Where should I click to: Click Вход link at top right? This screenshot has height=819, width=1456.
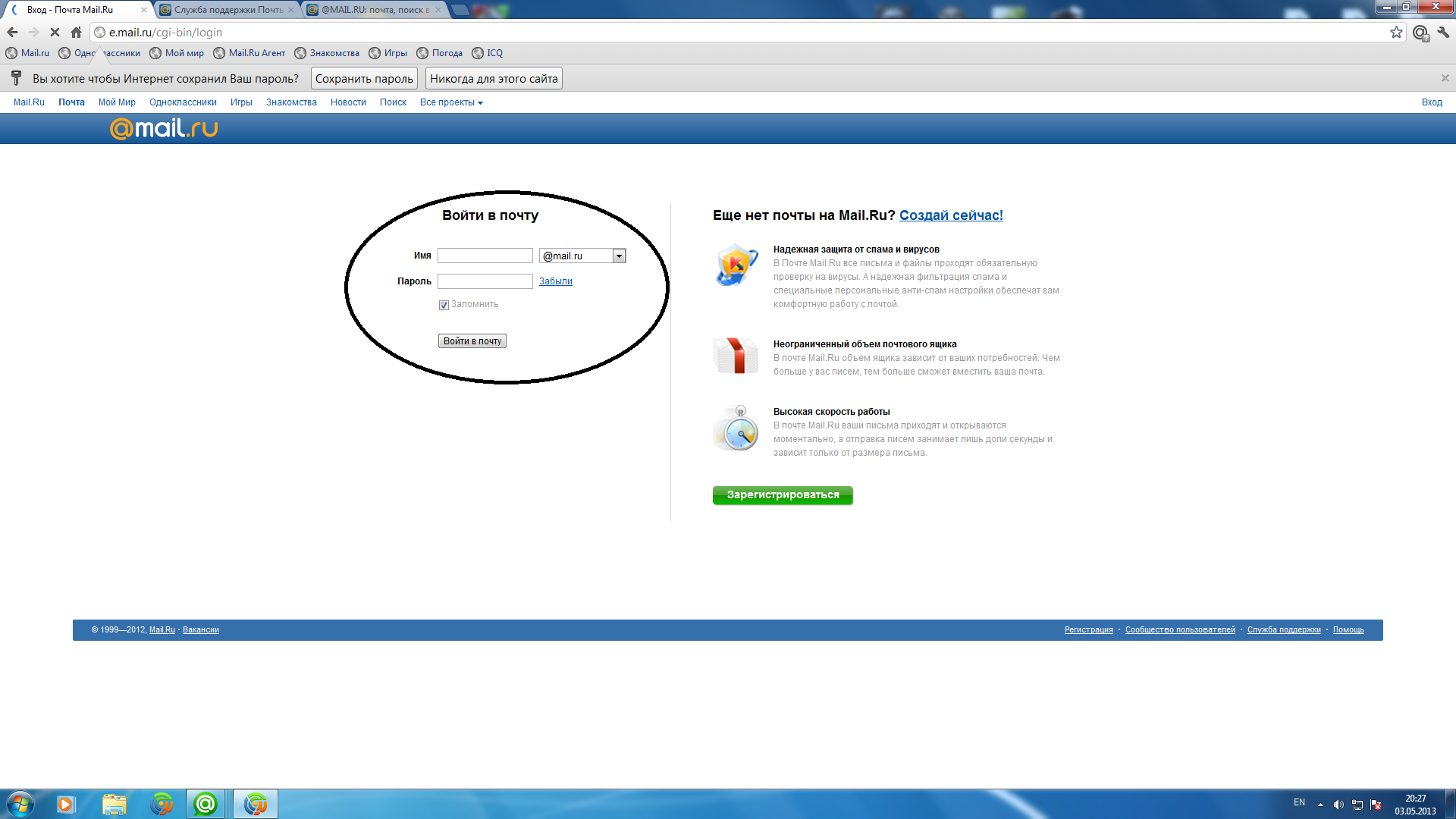(x=1432, y=102)
